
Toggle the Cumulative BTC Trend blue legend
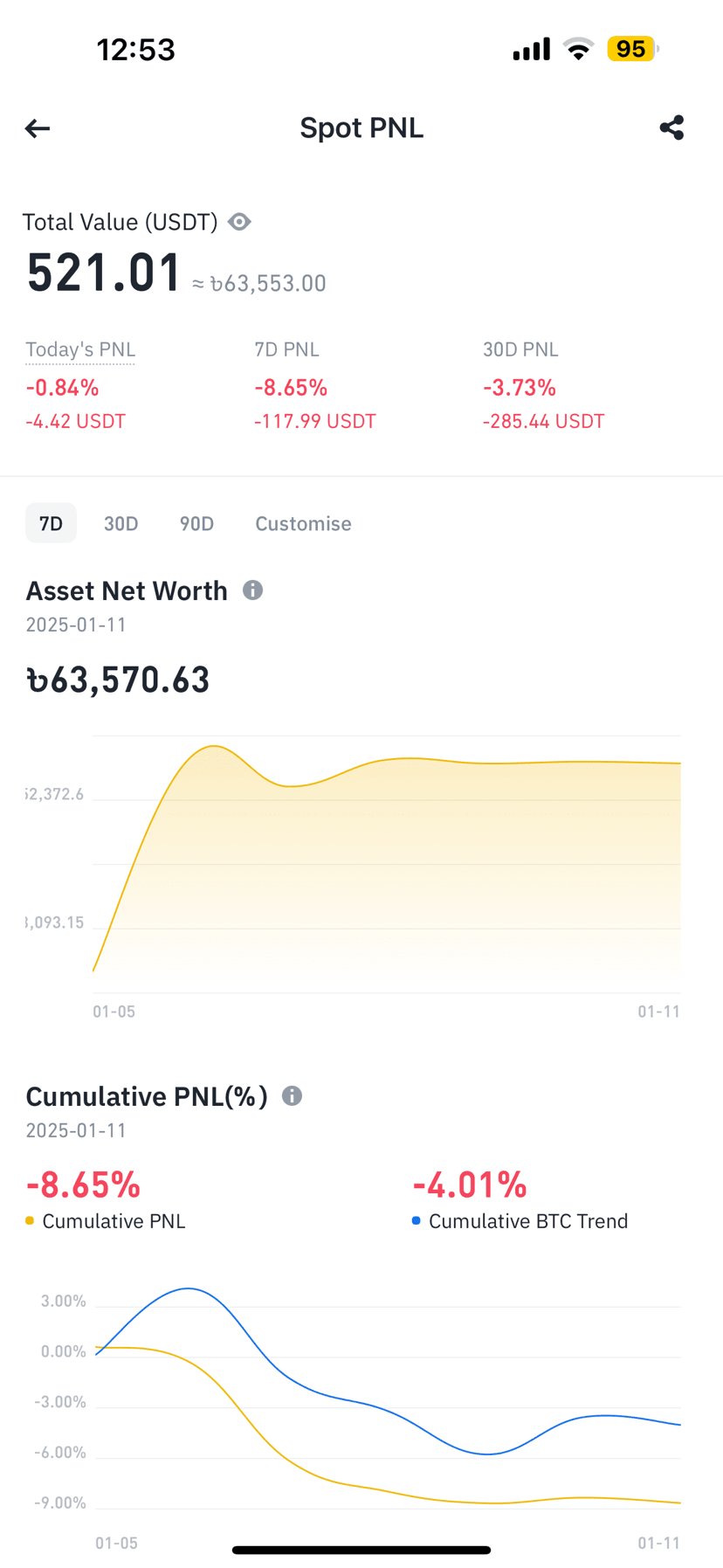[520, 1221]
